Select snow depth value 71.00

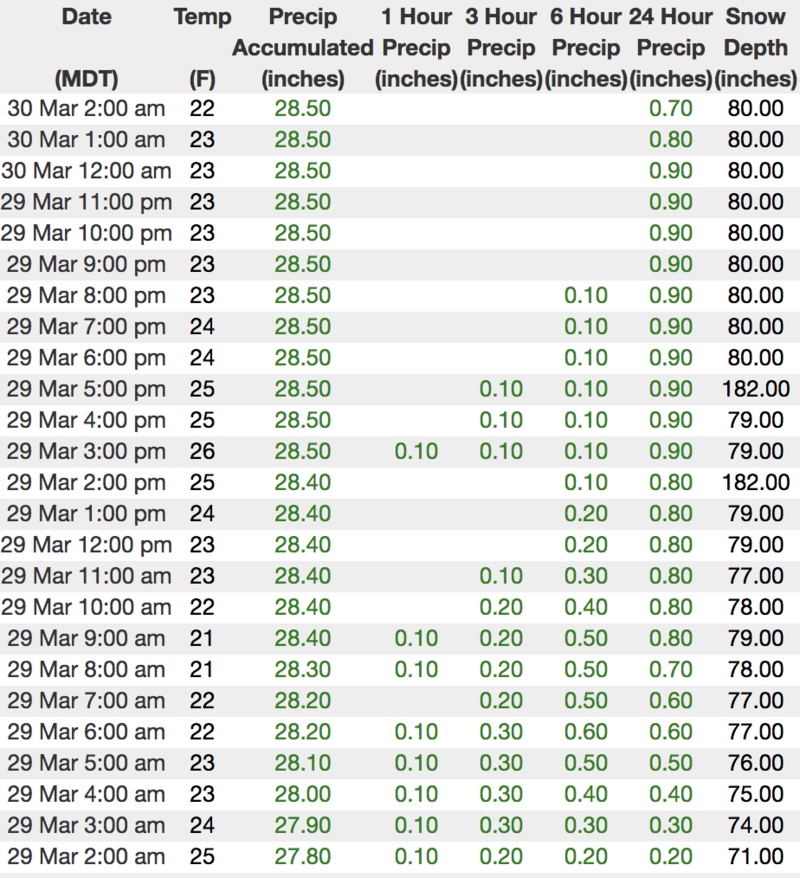click(x=756, y=856)
